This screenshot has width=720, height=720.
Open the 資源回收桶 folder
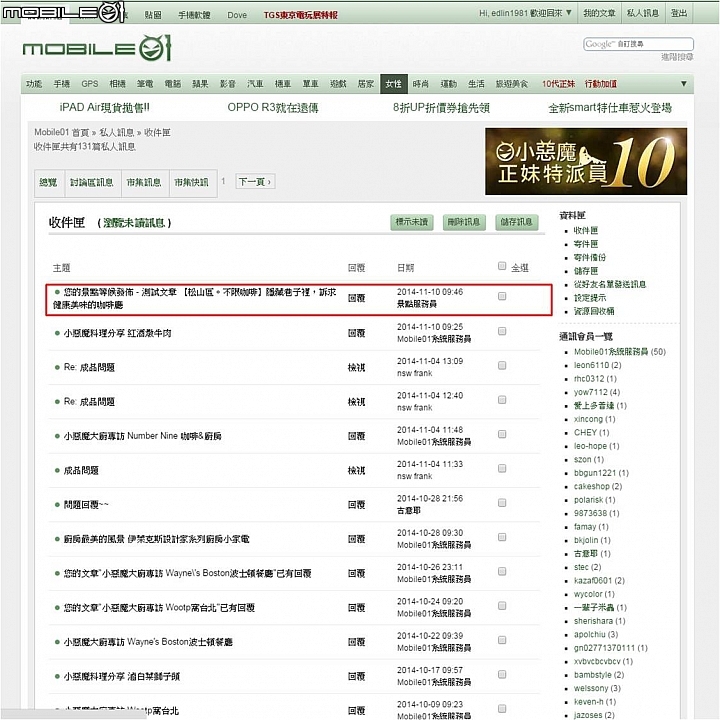[x=594, y=311]
